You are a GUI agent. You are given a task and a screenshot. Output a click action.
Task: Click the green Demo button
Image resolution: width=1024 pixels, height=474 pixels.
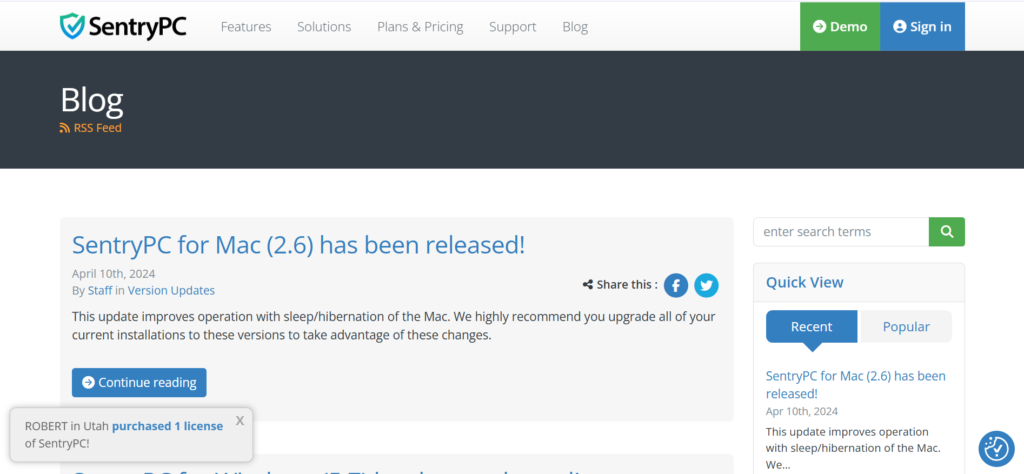tap(840, 27)
